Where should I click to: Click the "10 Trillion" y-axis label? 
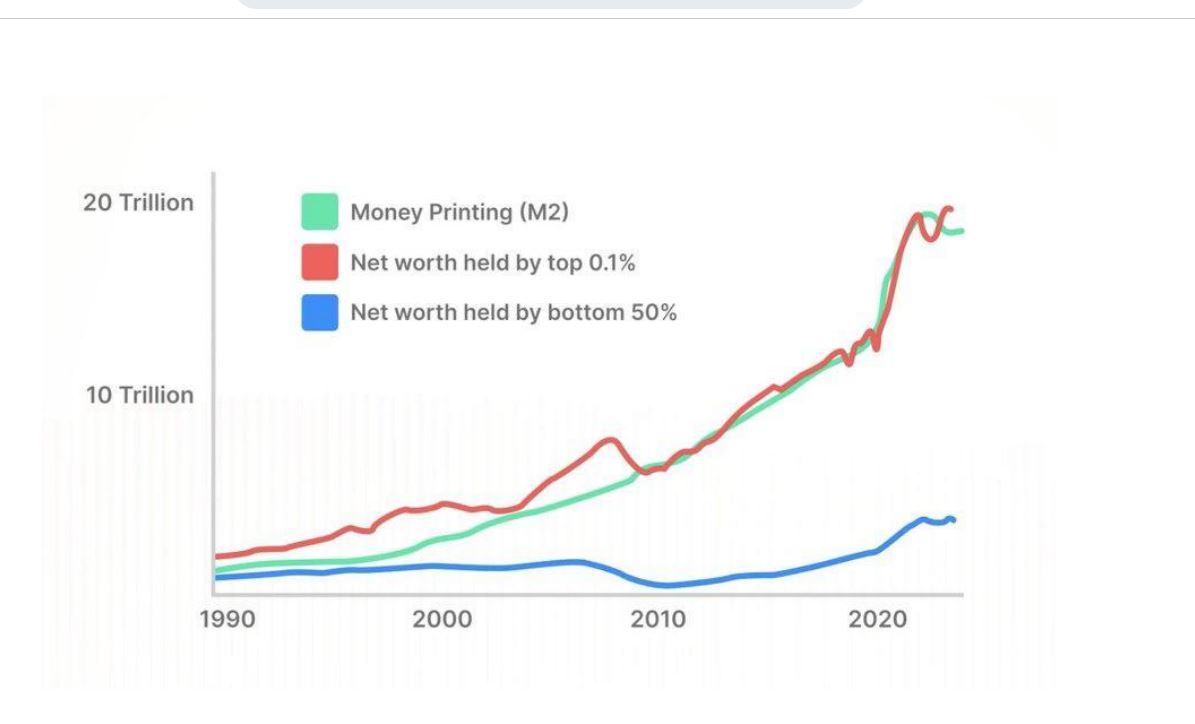coord(140,395)
